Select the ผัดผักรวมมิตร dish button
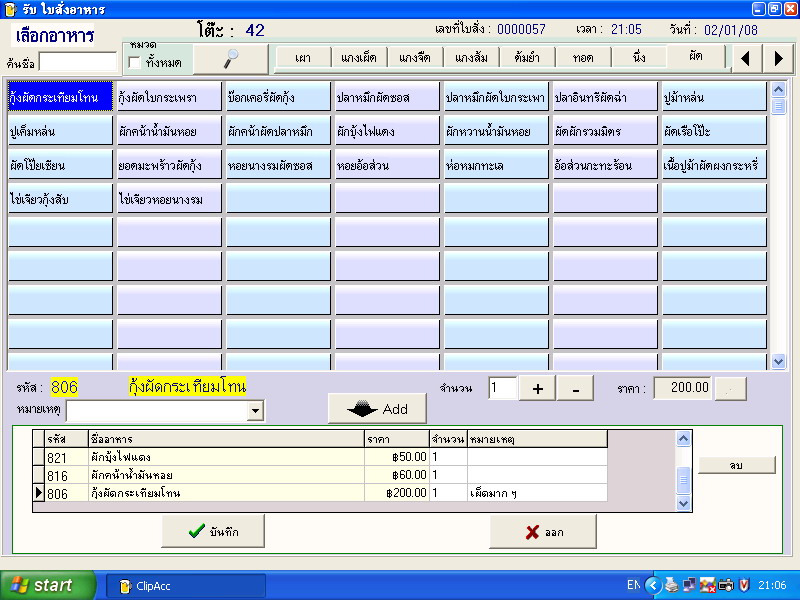Screen dimensions: 800x600 604,131
